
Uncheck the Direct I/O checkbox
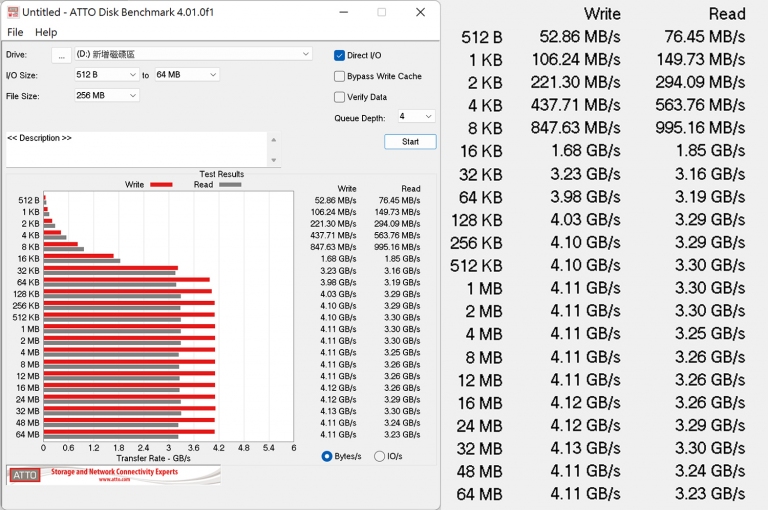(x=339, y=55)
